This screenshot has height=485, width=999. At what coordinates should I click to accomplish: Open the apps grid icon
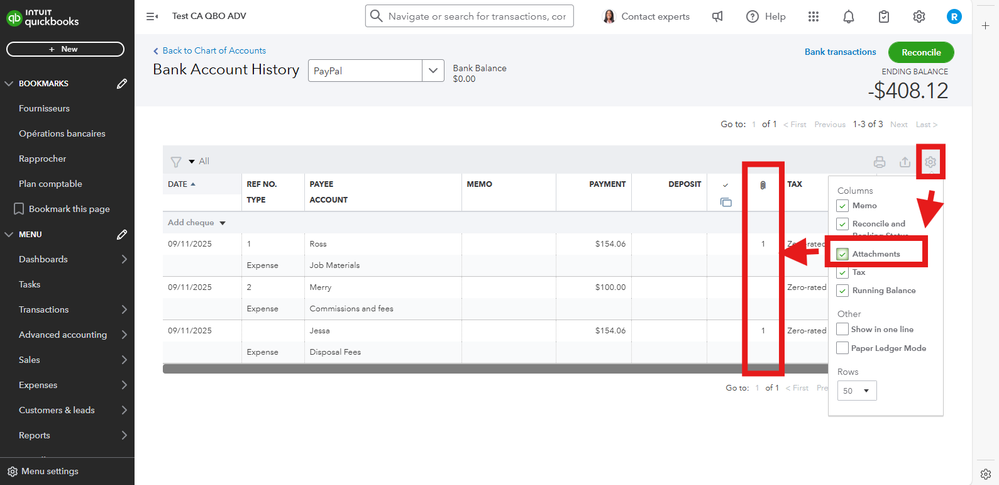(x=813, y=17)
